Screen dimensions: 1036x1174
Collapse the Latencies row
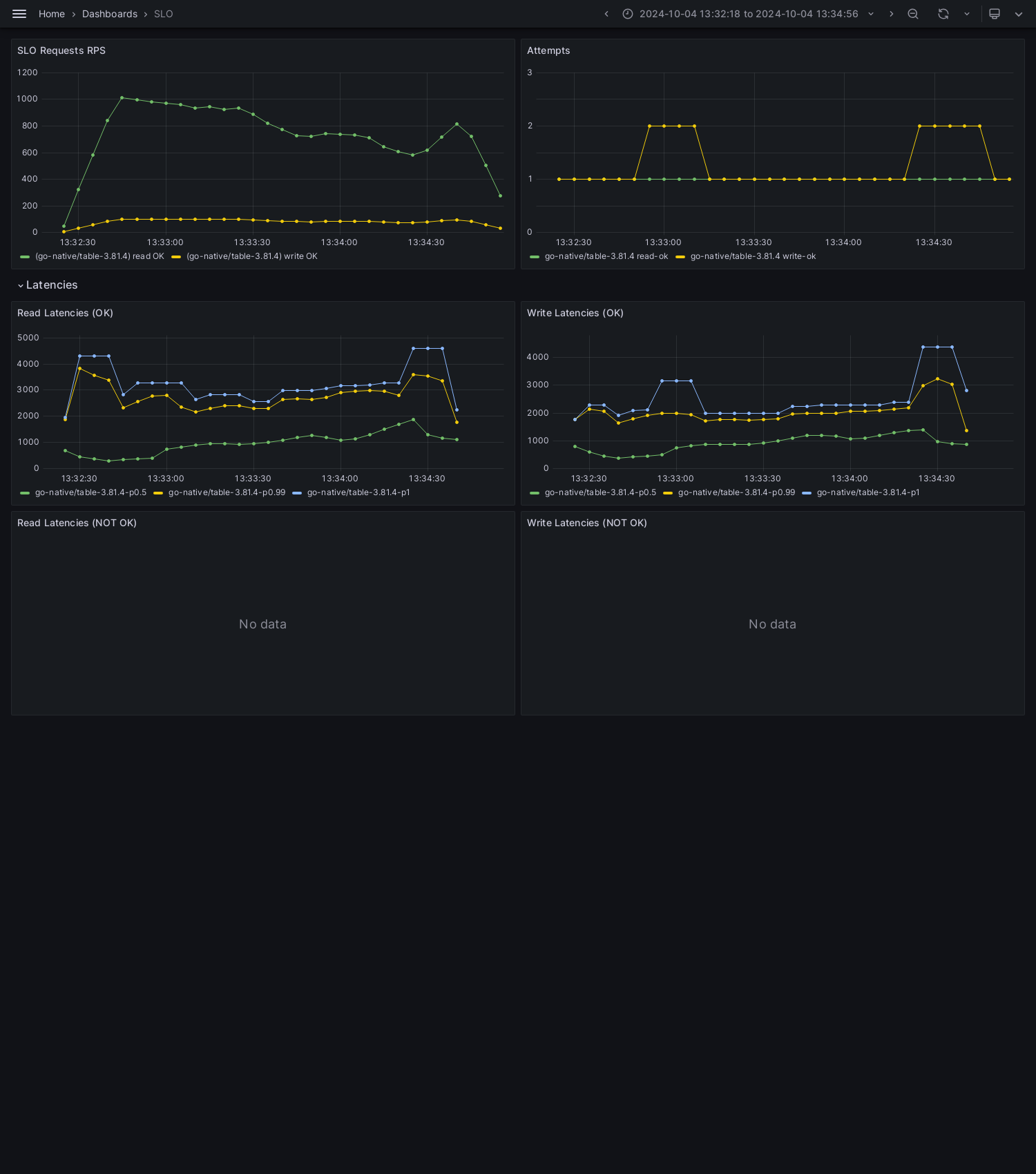point(48,285)
